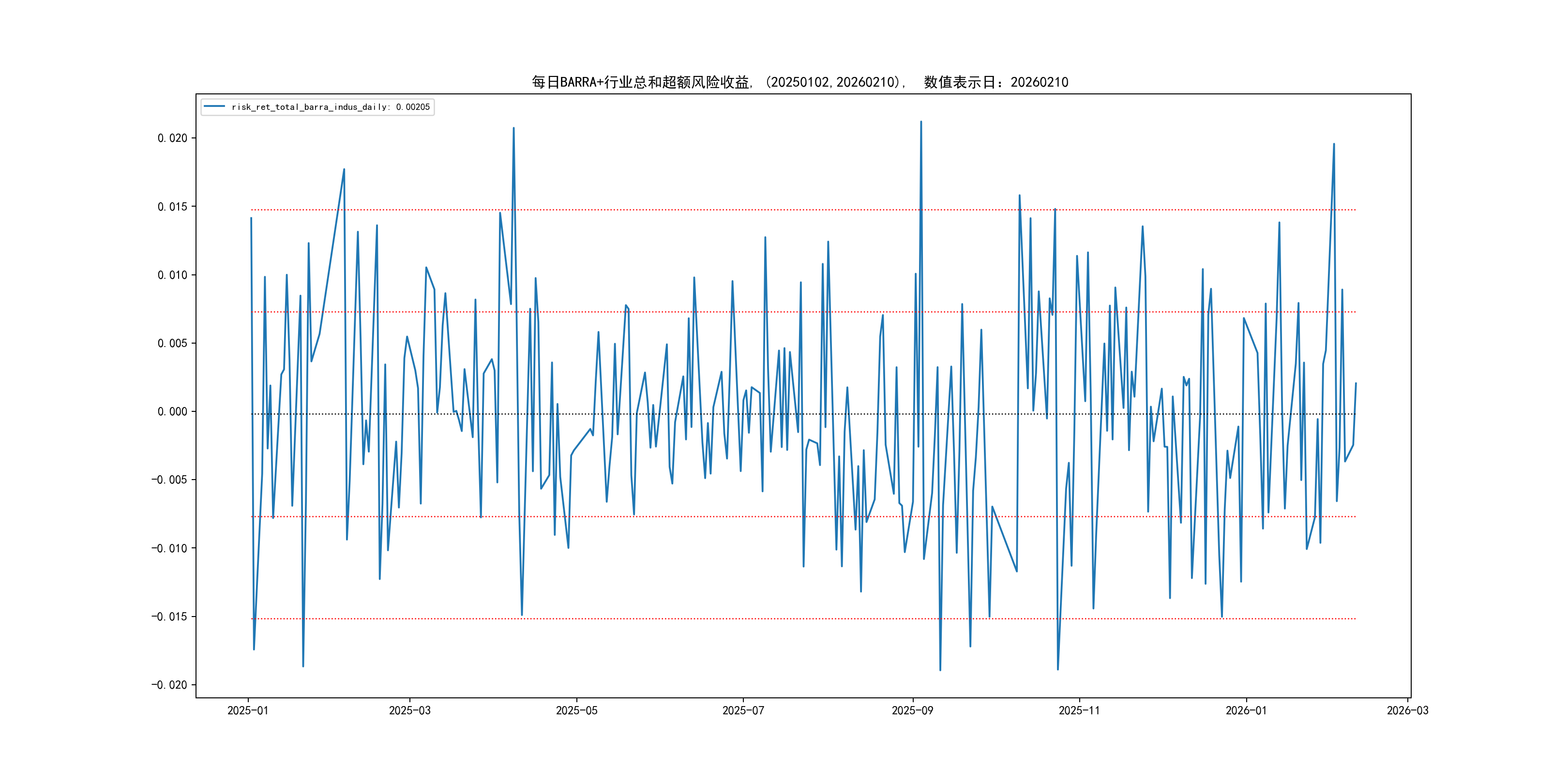The width and height of the screenshot is (1568, 784).
Task: Click the -0.020 y-axis tick label
Action: [x=169, y=685]
